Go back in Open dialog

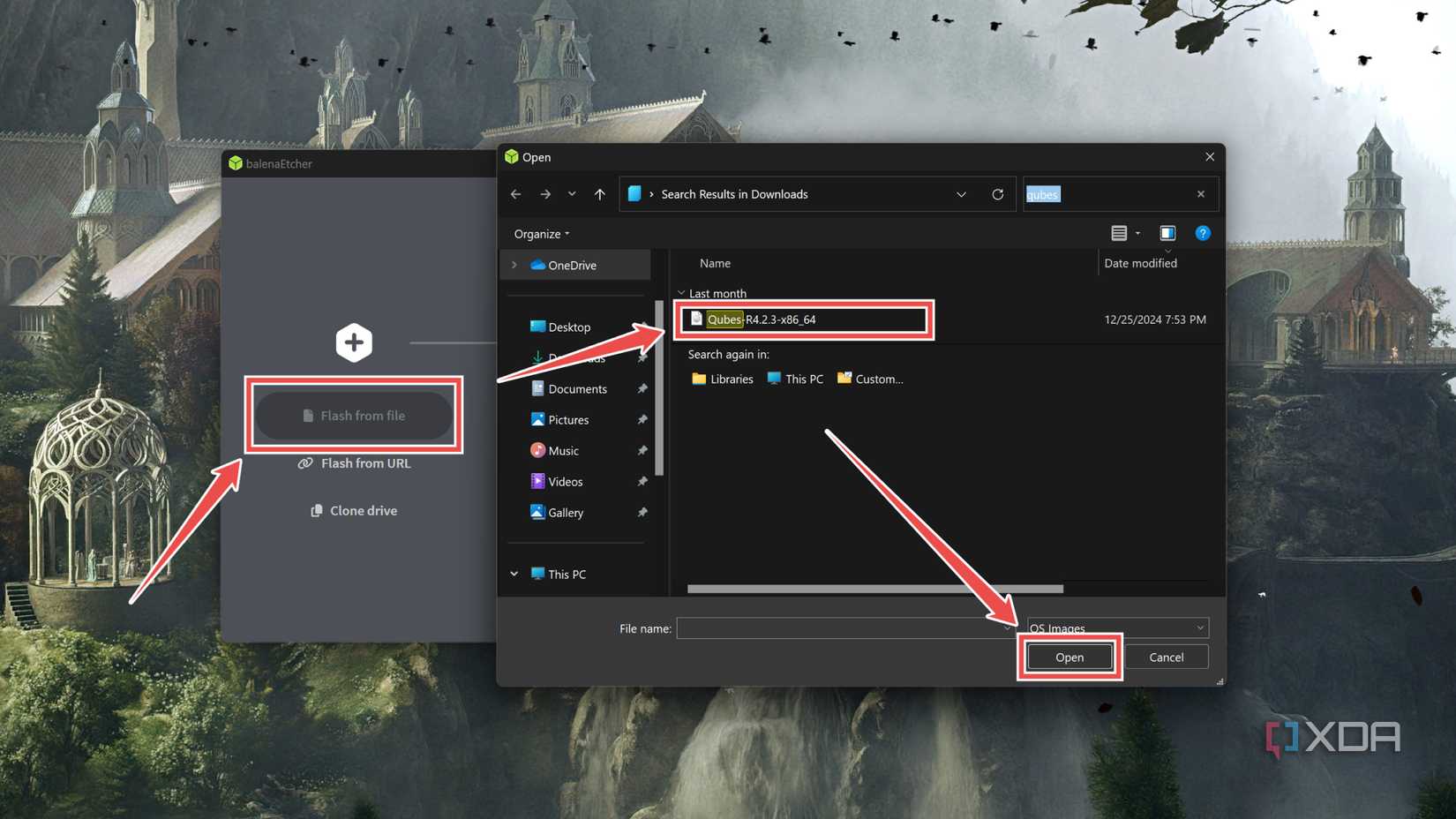pos(516,194)
